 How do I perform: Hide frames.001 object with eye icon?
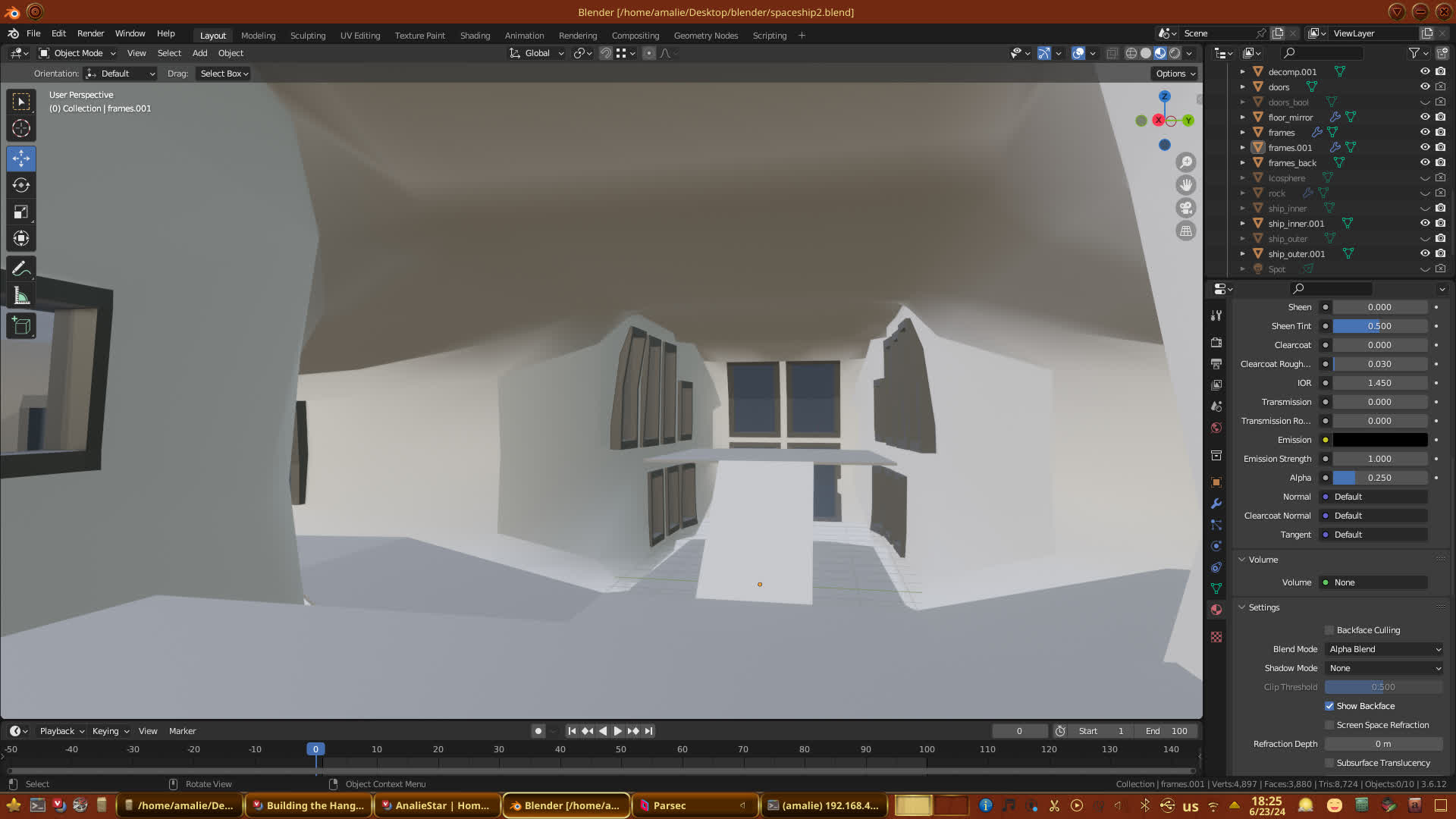(x=1425, y=148)
